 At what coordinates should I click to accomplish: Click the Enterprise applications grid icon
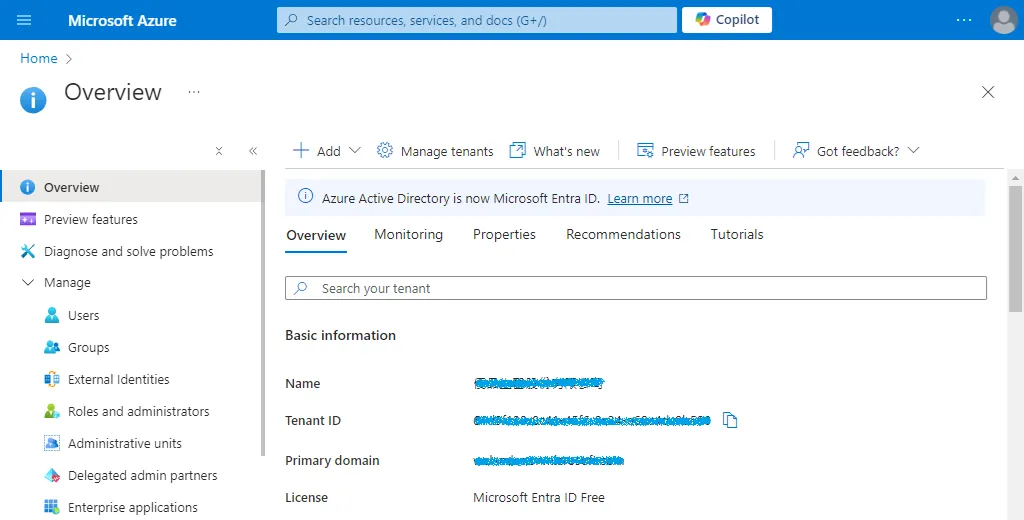[52, 507]
